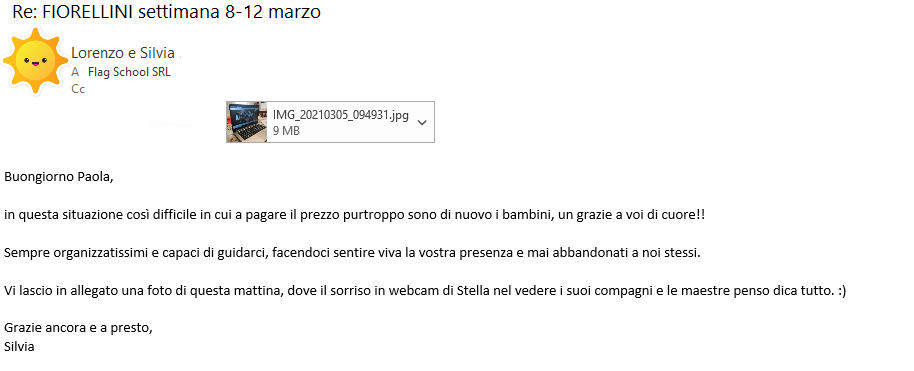This screenshot has height=371, width=914.
Task: Click the paragraph starting 'in questa situazione'
Action: 354,215
